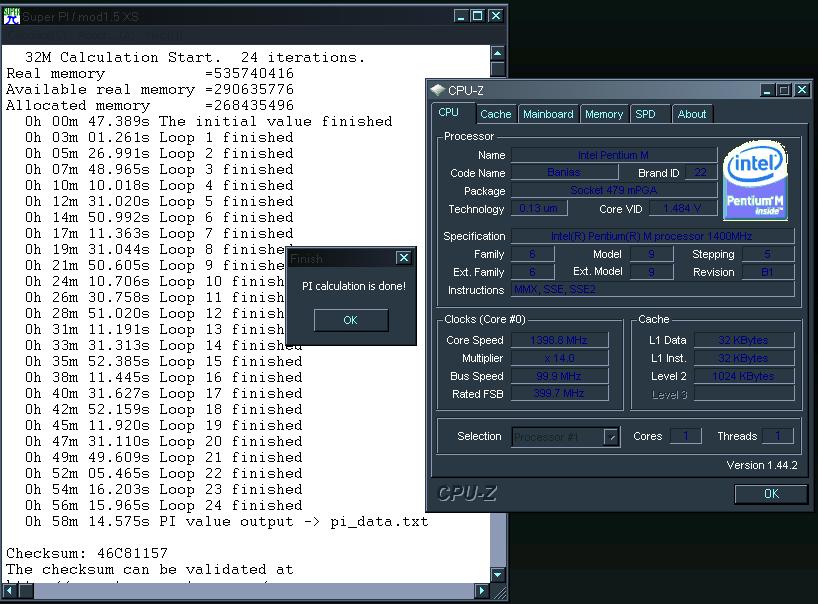Click the Instructions field MMX, SSE, SSE2
Screen dimensions: 818x604
(x=652, y=289)
